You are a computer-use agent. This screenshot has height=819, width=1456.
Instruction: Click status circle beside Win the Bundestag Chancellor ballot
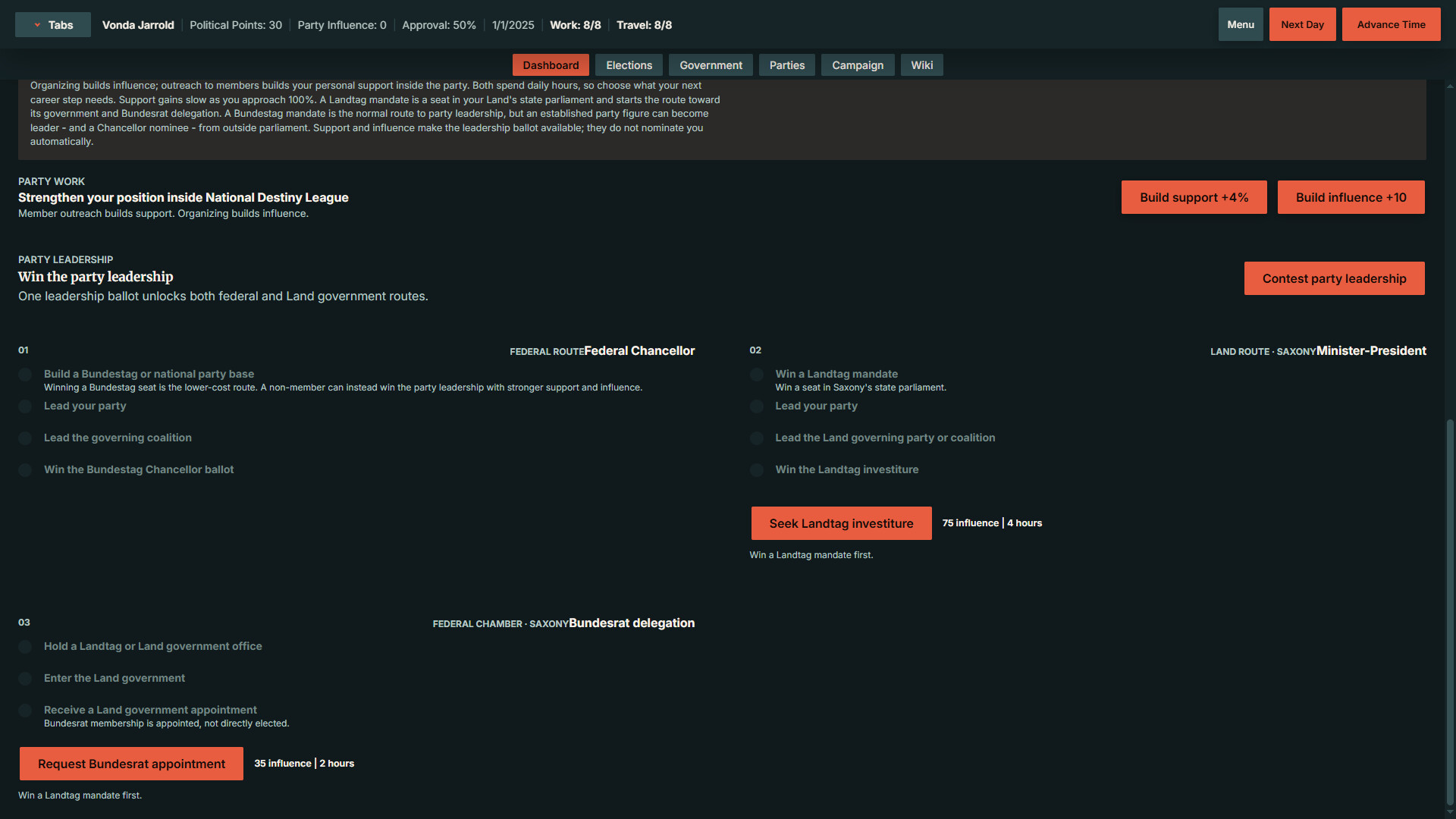pos(25,470)
